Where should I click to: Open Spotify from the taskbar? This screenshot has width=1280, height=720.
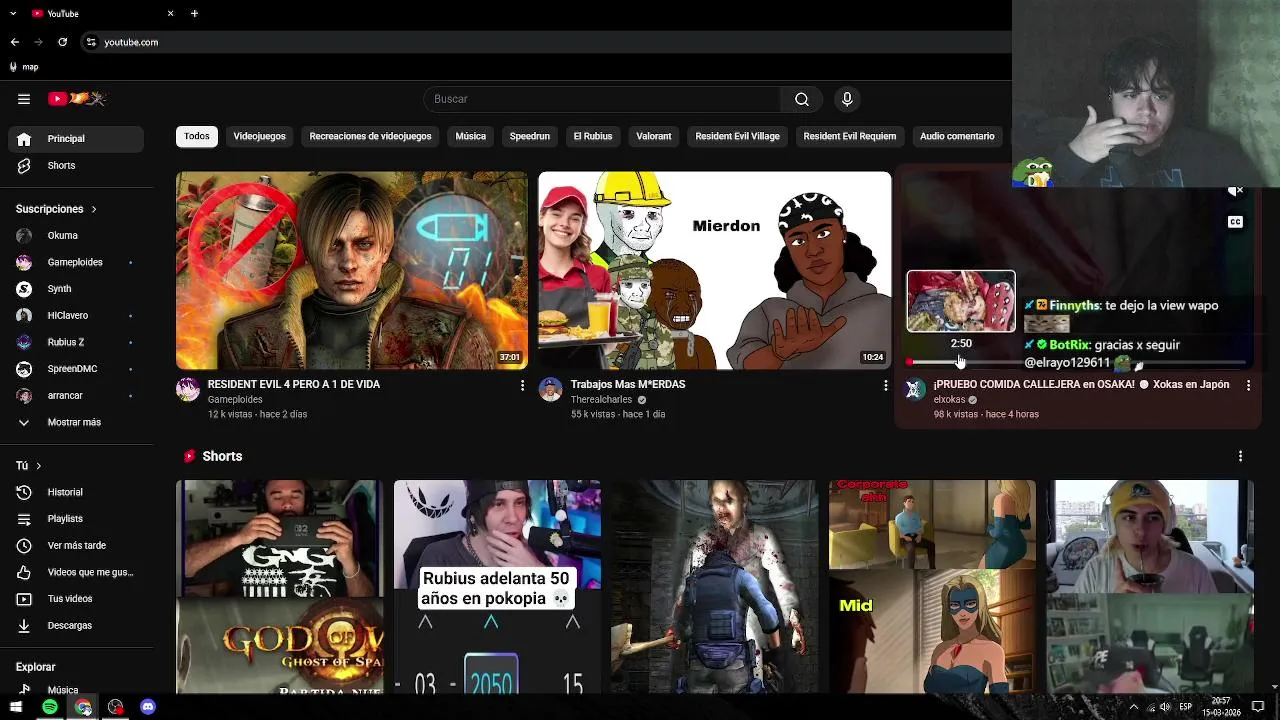click(50, 707)
